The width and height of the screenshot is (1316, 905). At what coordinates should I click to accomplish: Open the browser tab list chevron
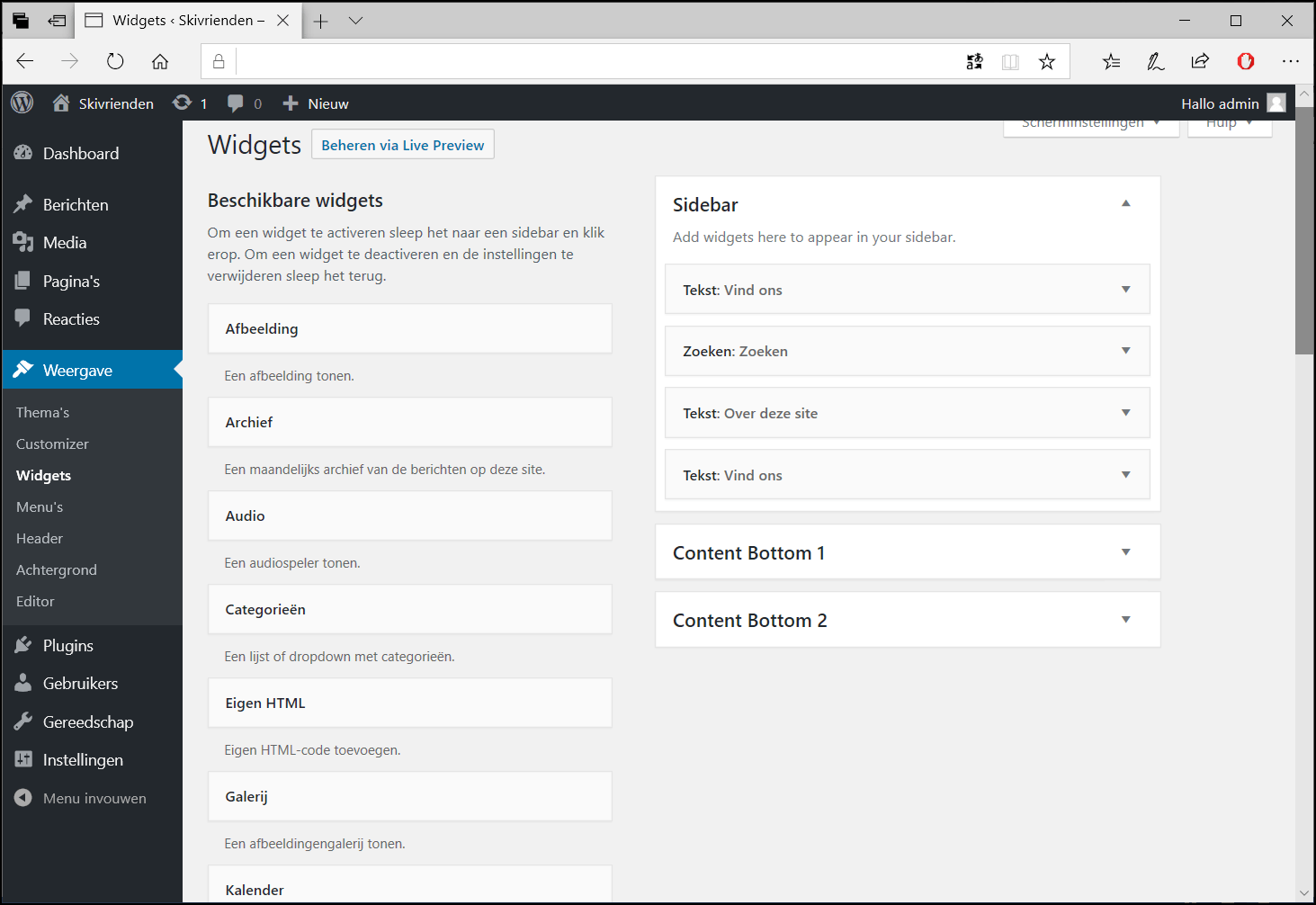click(x=356, y=21)
